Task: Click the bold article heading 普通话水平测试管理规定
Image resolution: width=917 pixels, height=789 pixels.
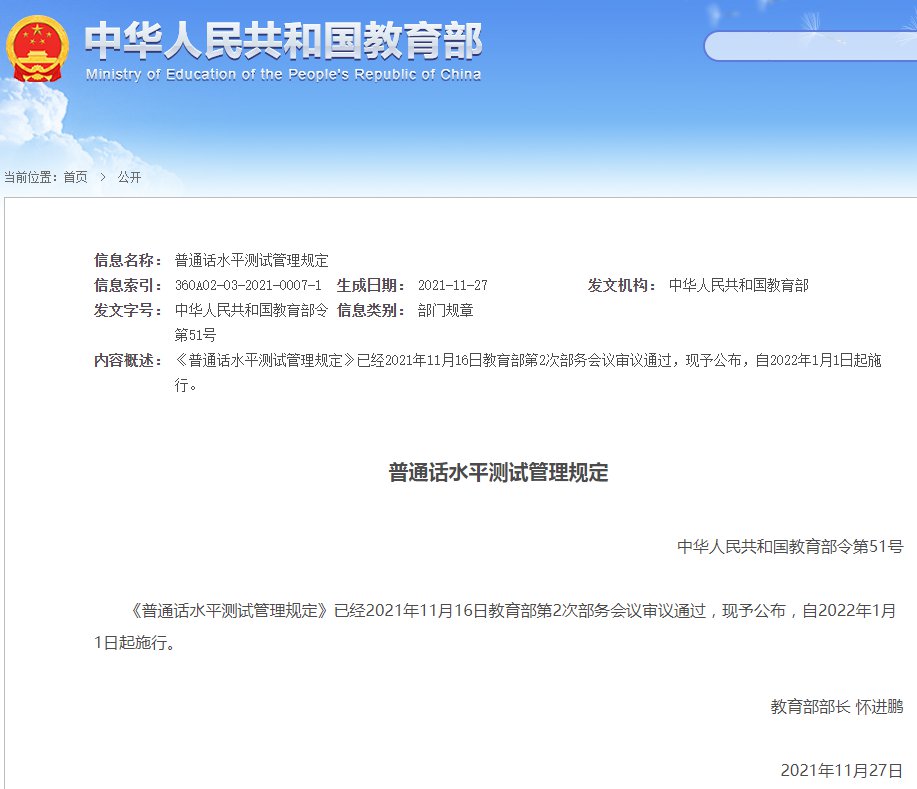Action: pos(498,472)
